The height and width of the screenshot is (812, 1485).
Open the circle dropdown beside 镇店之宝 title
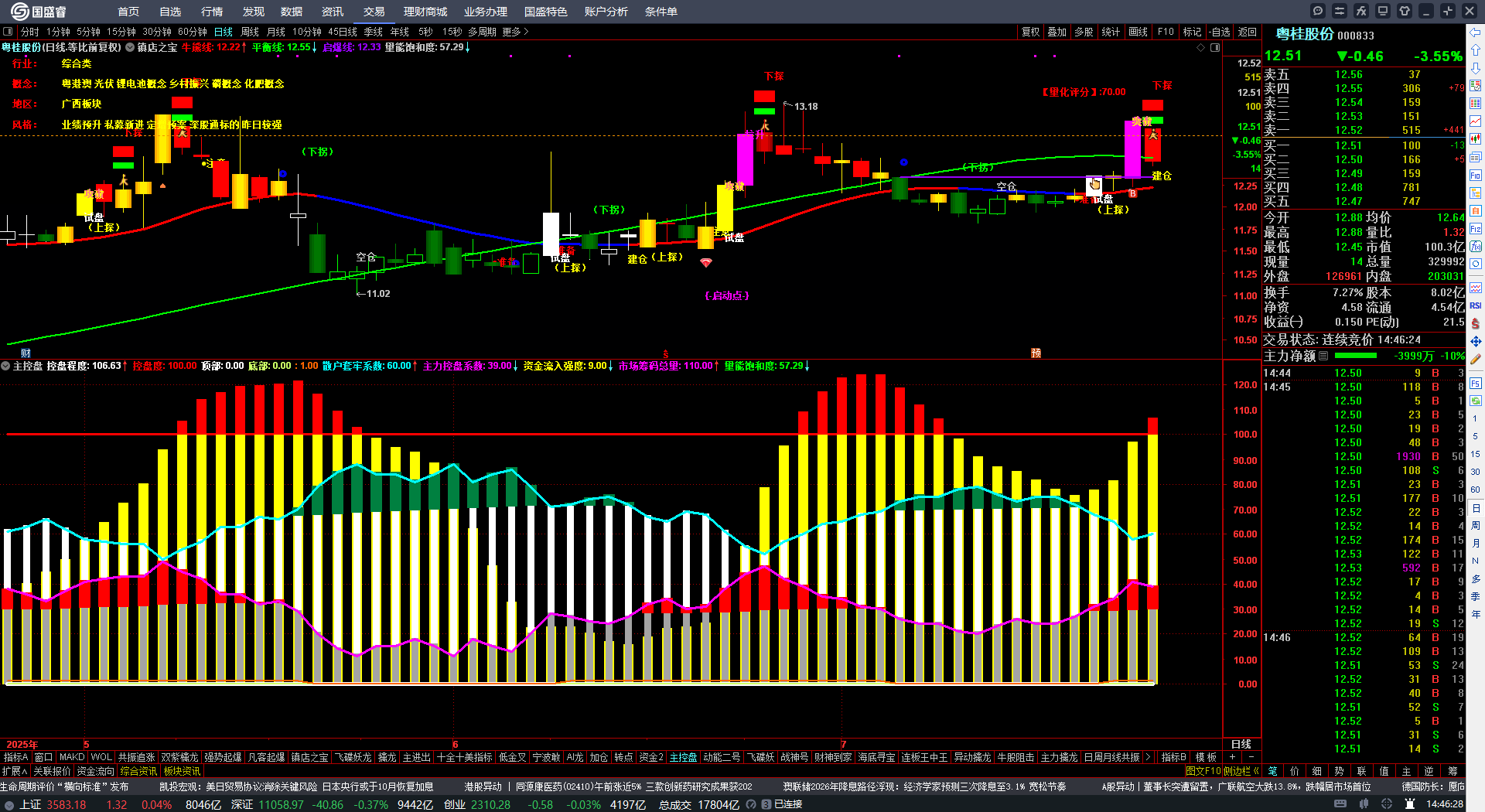click(130, 47)
